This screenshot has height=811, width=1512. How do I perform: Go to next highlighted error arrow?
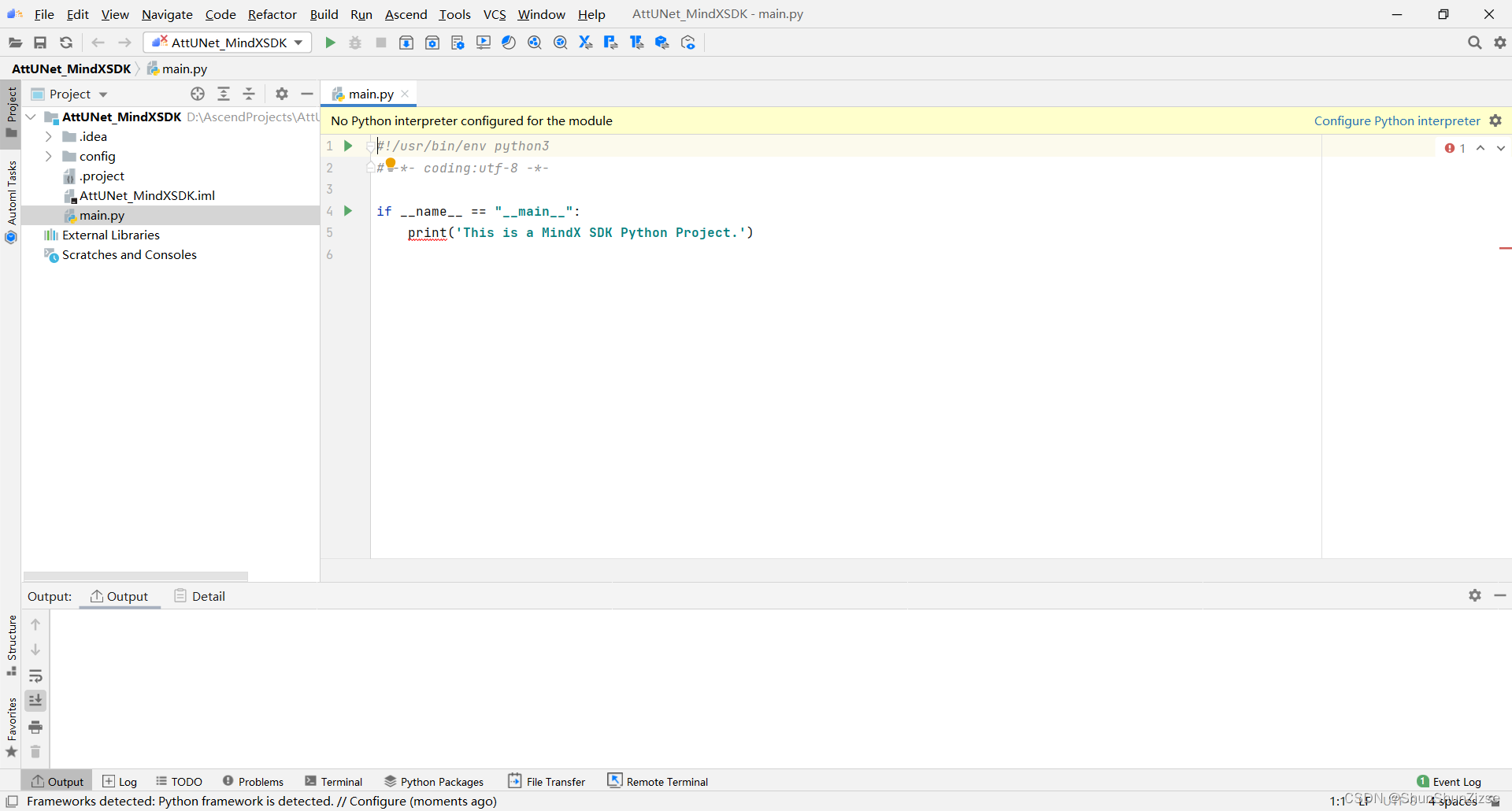[x=1501, y=148]
